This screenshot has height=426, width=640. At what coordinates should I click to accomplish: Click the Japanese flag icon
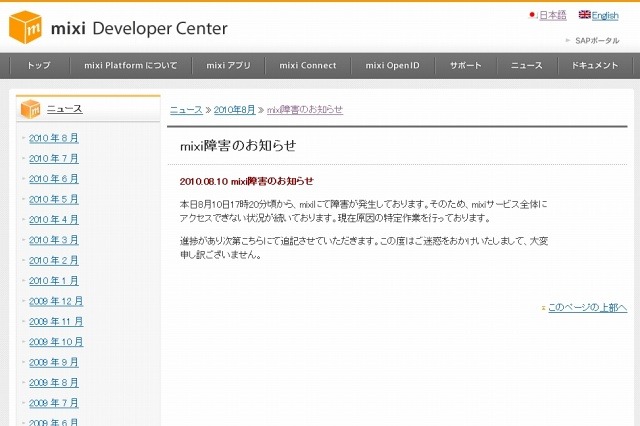click(x=532, y=15)
